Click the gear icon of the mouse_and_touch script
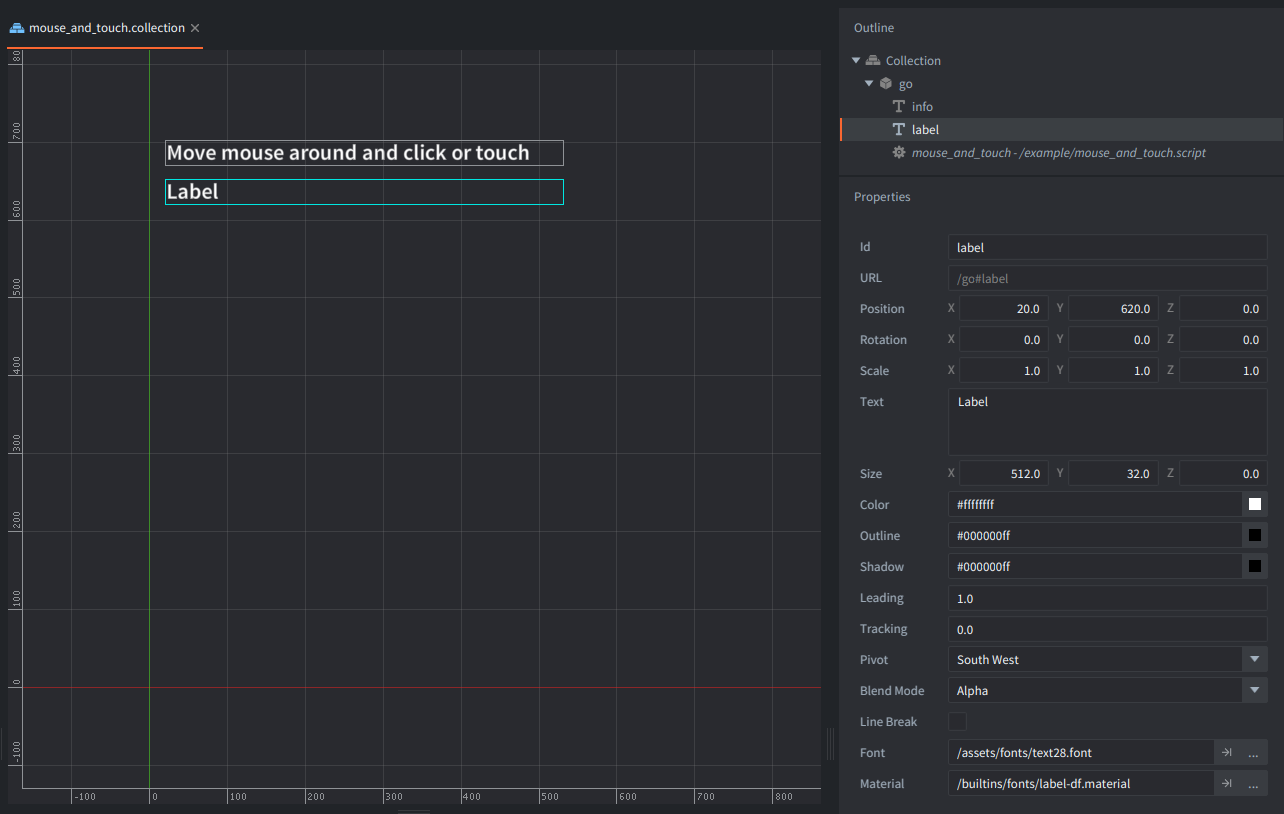The width and height of the screenshot is (1284, 814). tap(899, 153)
